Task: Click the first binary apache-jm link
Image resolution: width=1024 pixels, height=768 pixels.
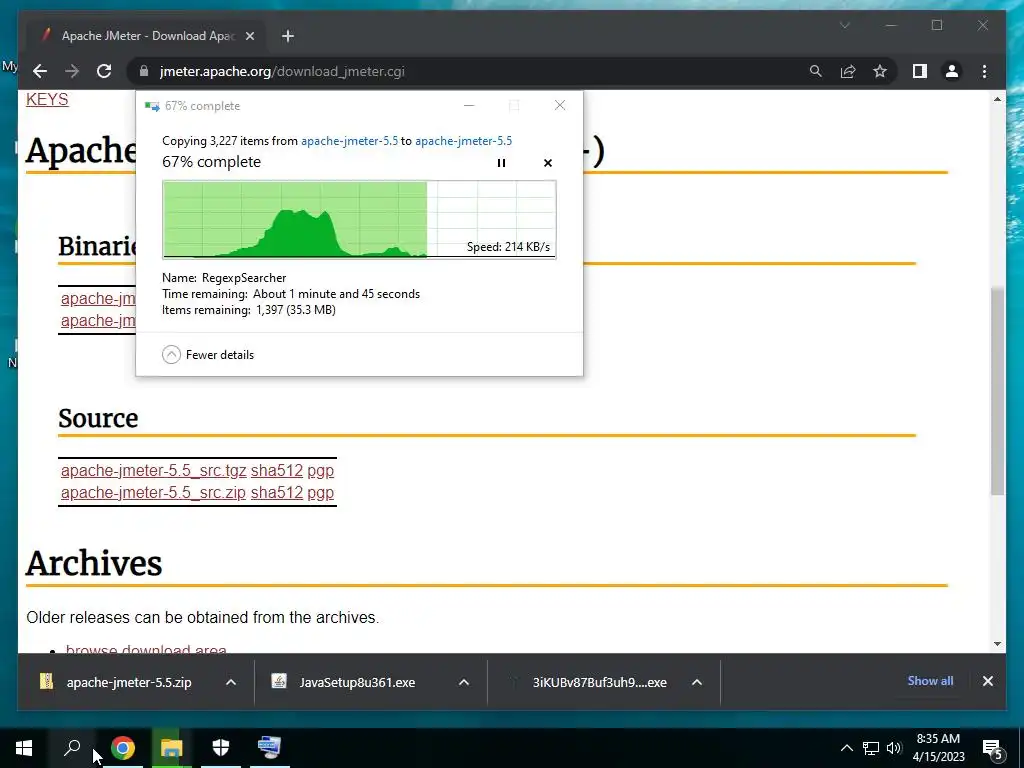Action: click(x=98, y=298)
